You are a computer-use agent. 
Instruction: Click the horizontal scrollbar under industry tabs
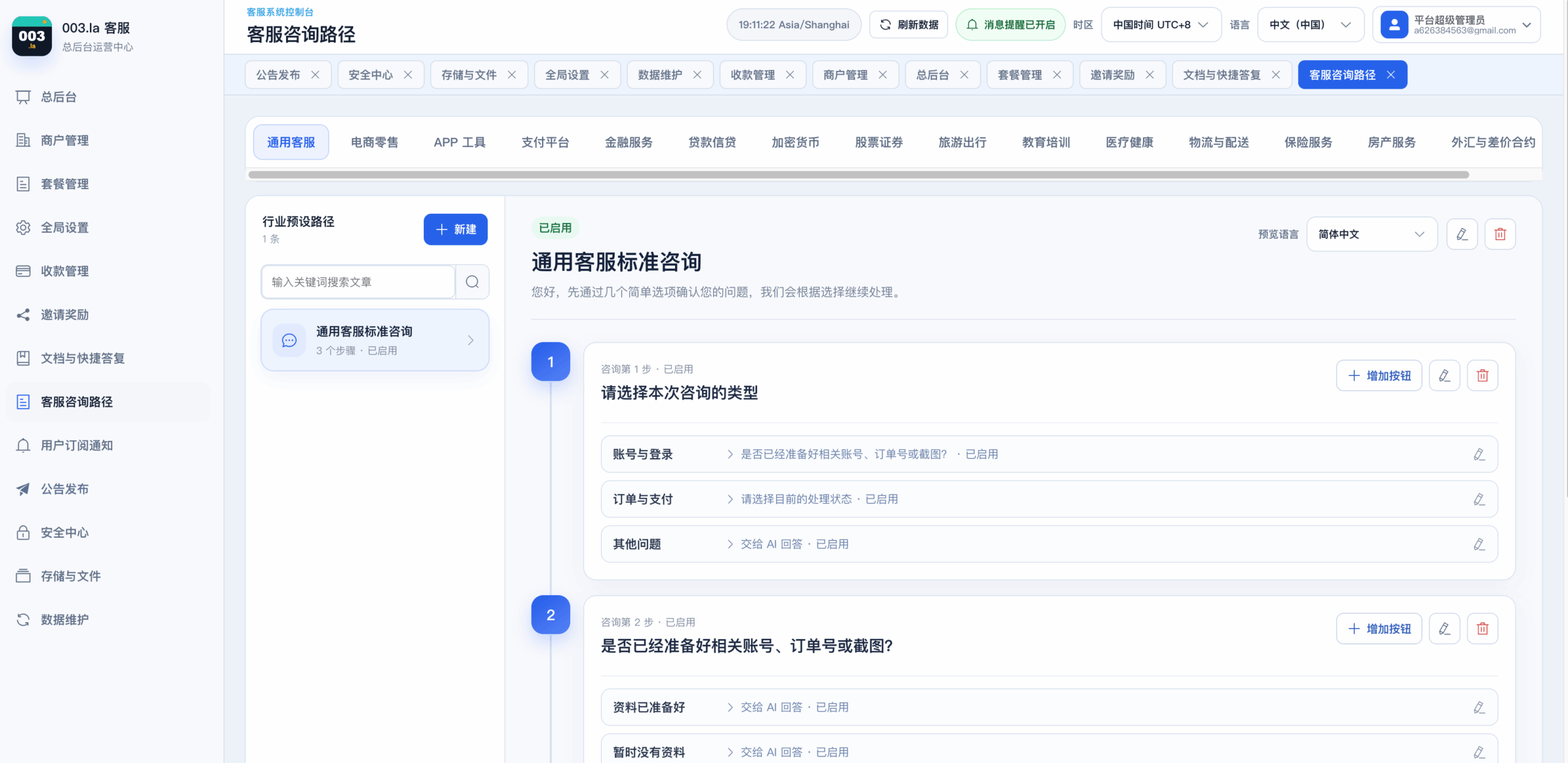(x=858, y=175)
